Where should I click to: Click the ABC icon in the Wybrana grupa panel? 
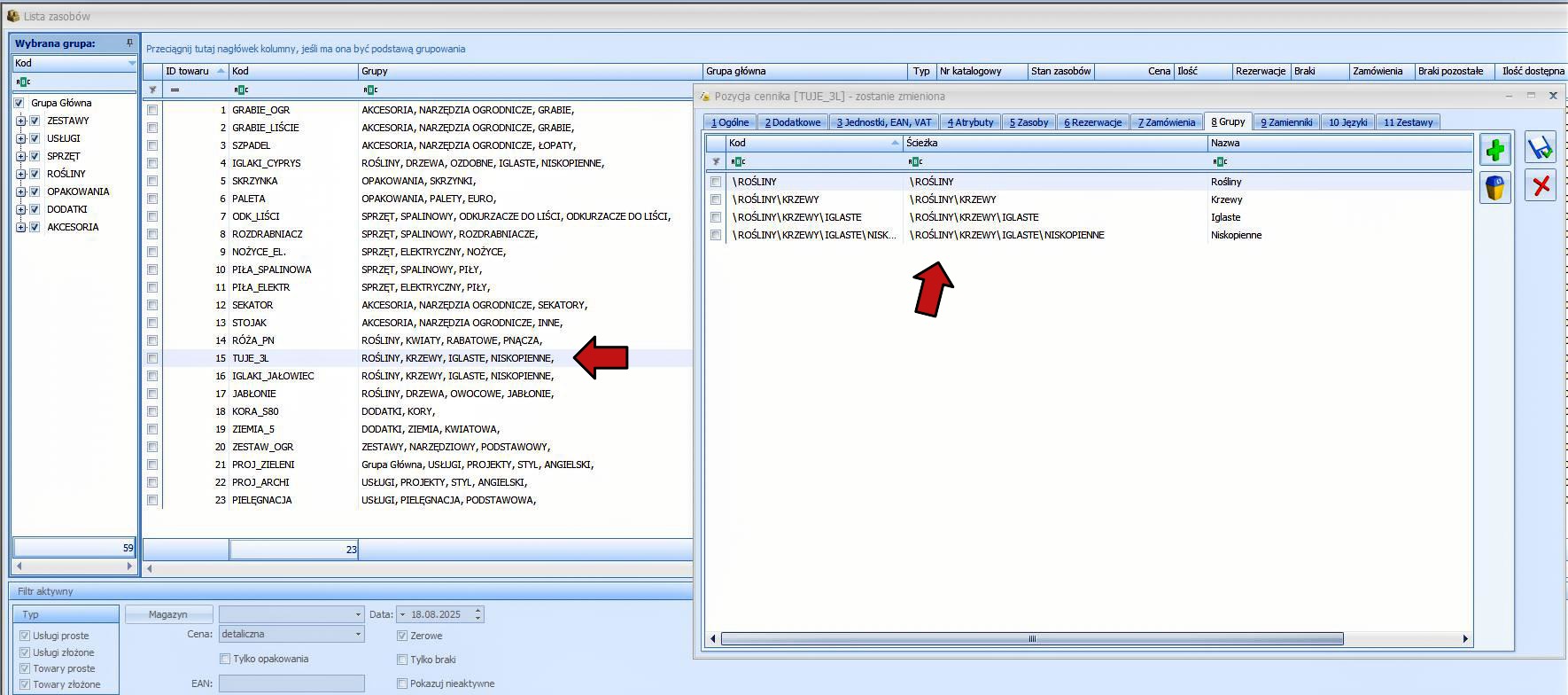coord(23,82)
